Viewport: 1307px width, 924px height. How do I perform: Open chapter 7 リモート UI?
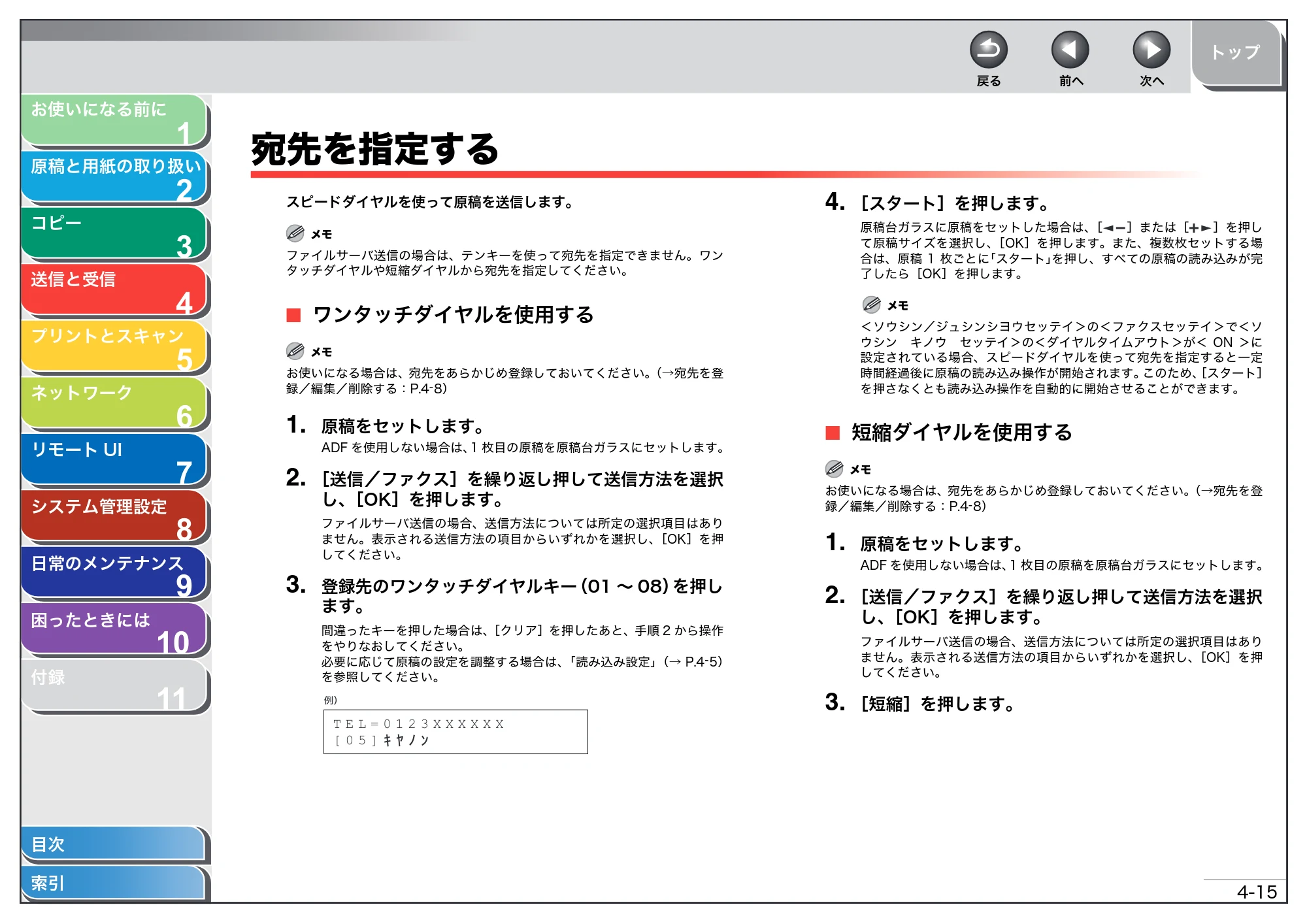[114, 461]
